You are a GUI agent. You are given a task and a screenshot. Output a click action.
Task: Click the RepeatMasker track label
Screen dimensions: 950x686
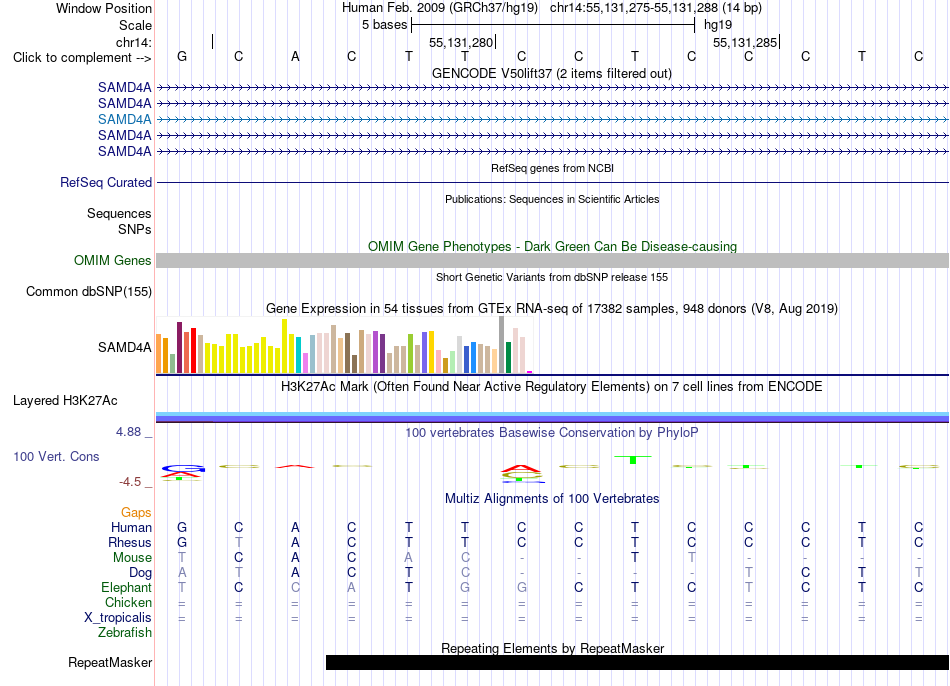(110, 662)
